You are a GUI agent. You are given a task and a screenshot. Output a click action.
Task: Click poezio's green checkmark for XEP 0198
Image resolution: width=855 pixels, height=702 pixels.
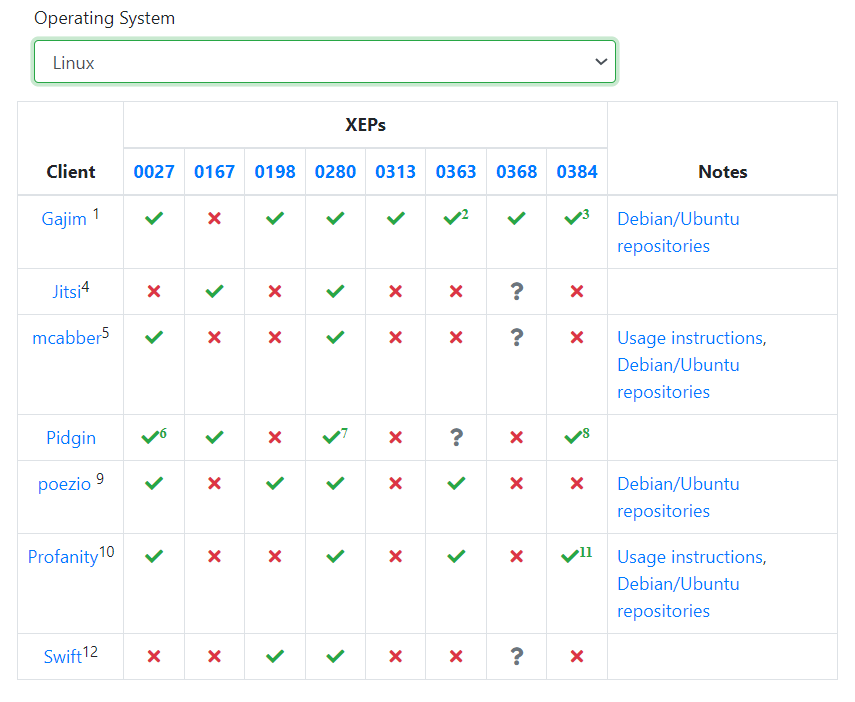(275, 483)
